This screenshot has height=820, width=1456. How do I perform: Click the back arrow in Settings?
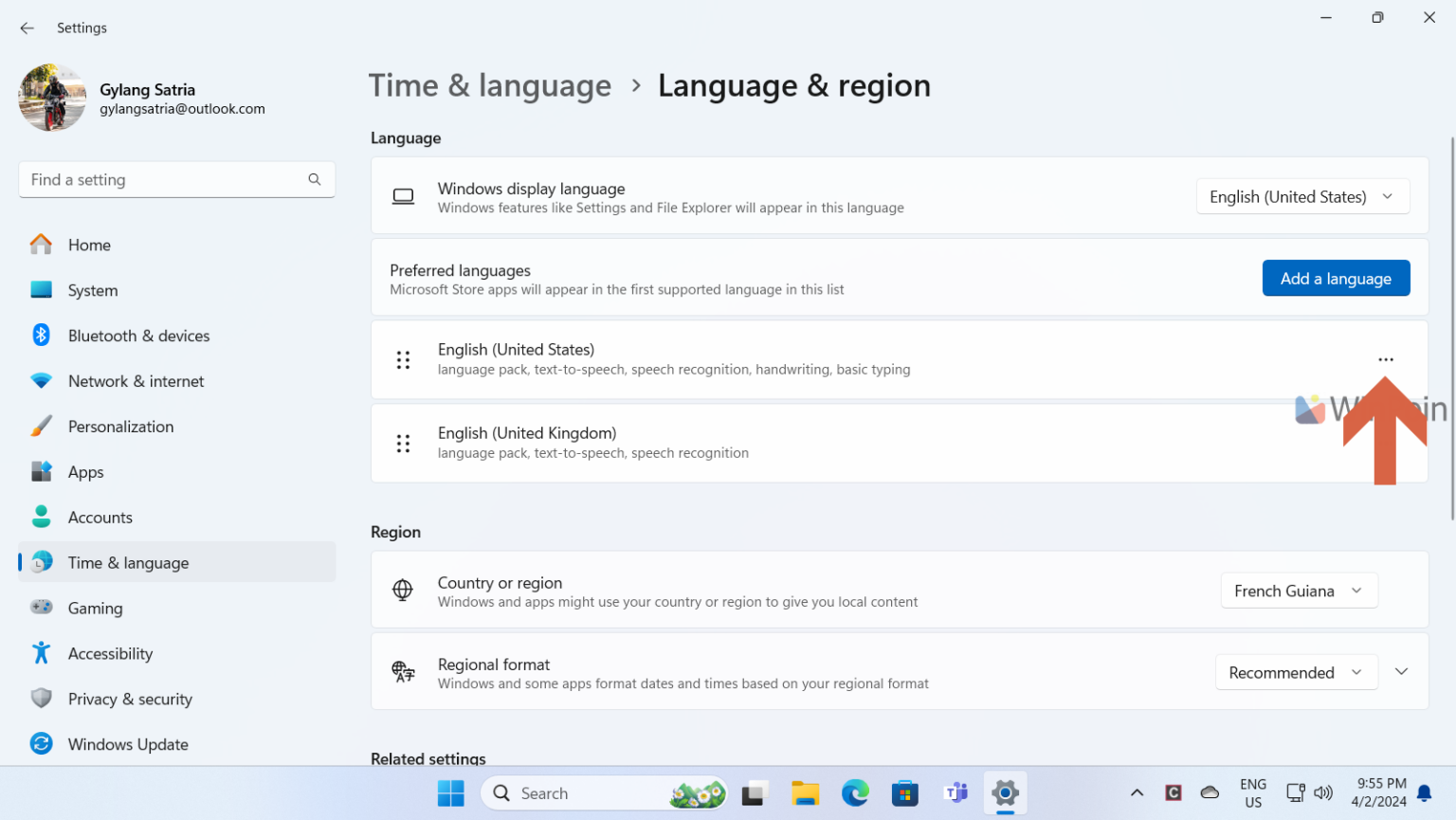[27, 27]
